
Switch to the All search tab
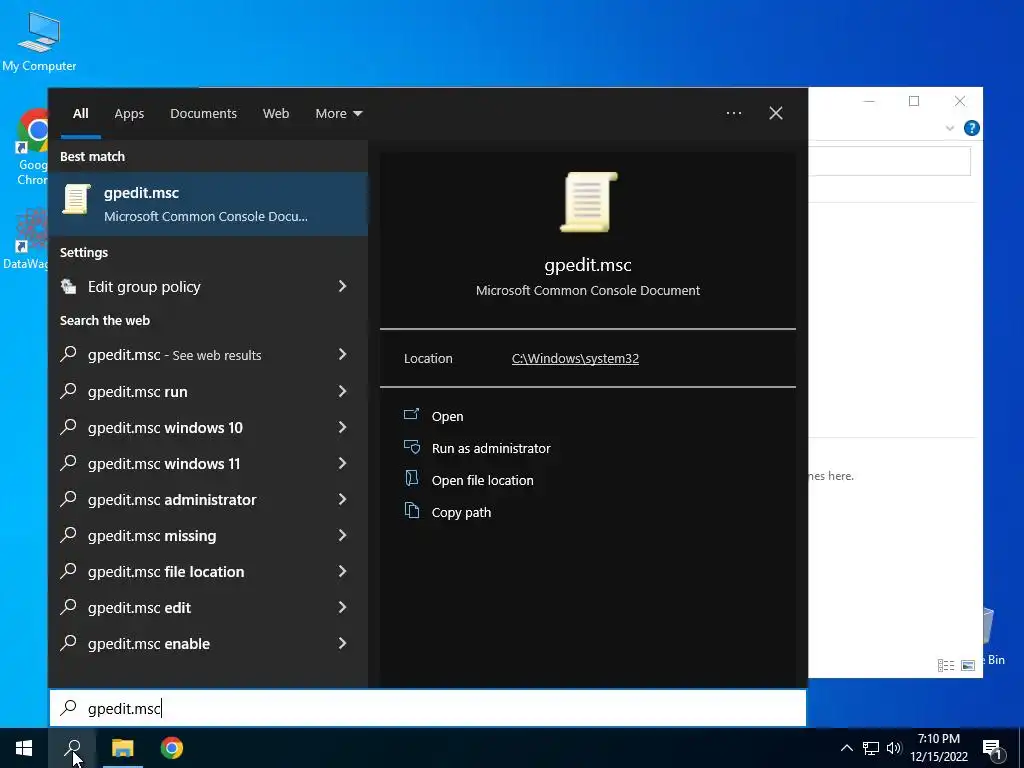[80, 113]
